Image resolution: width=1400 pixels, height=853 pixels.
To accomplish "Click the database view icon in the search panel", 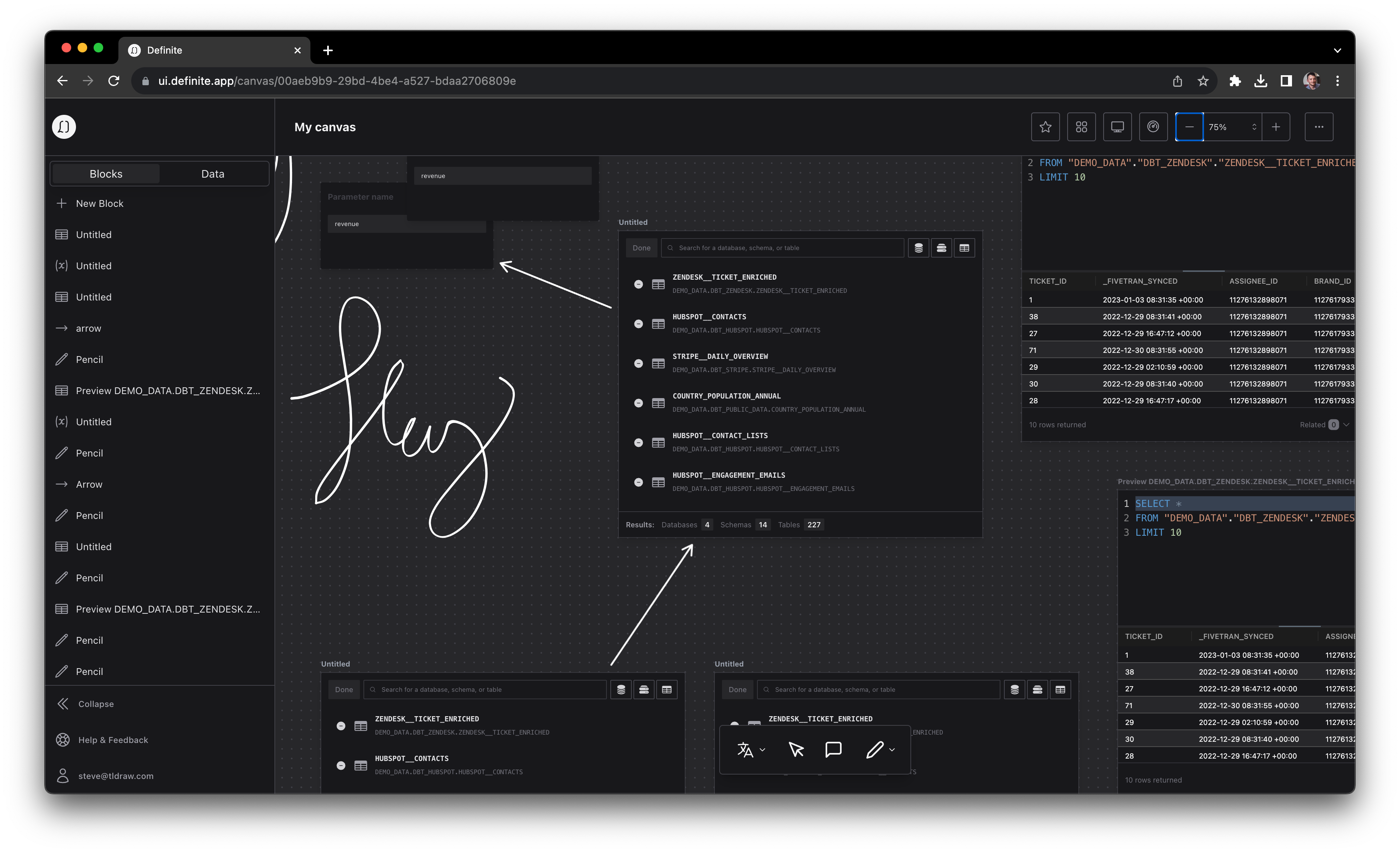I will [x=919, y=248].
